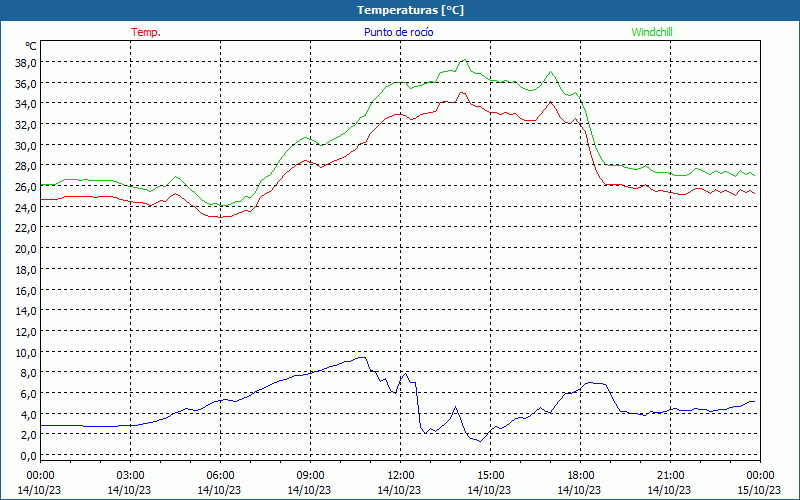
Task: Click the green windchill peak near 14:00
Action: (x=464, y=60)
